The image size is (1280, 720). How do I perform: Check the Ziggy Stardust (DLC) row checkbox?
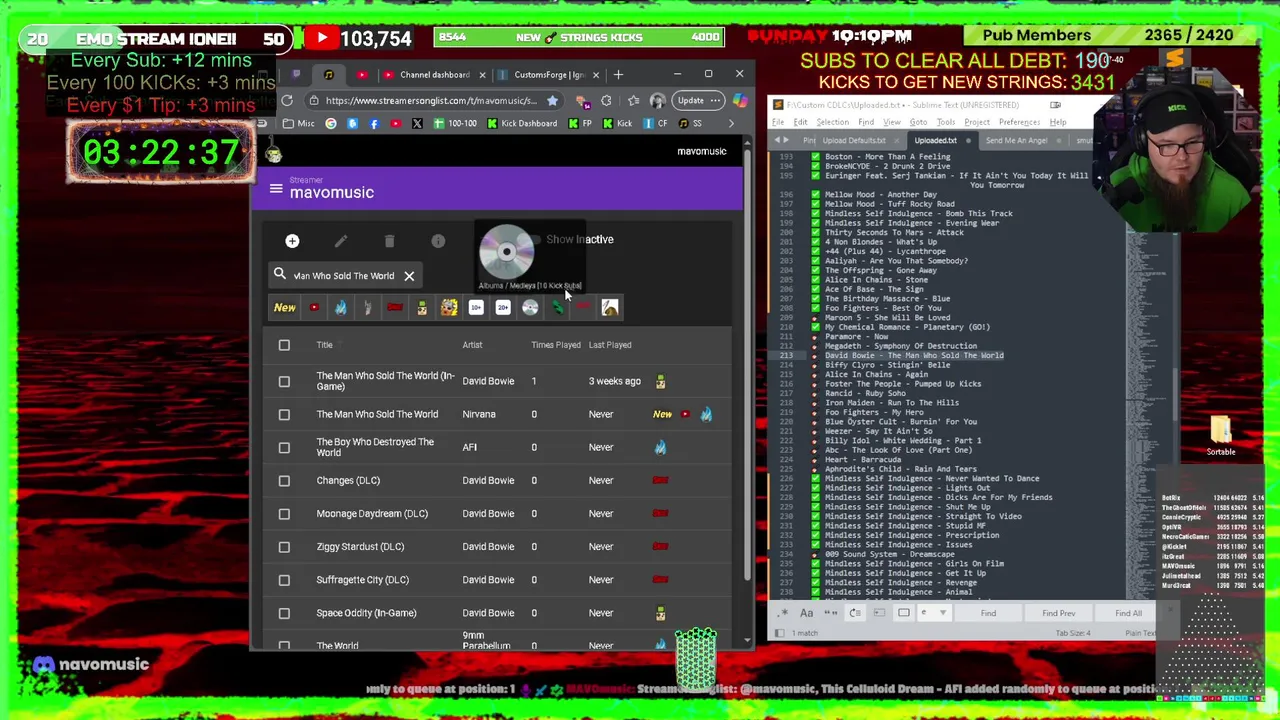point(284,547)
